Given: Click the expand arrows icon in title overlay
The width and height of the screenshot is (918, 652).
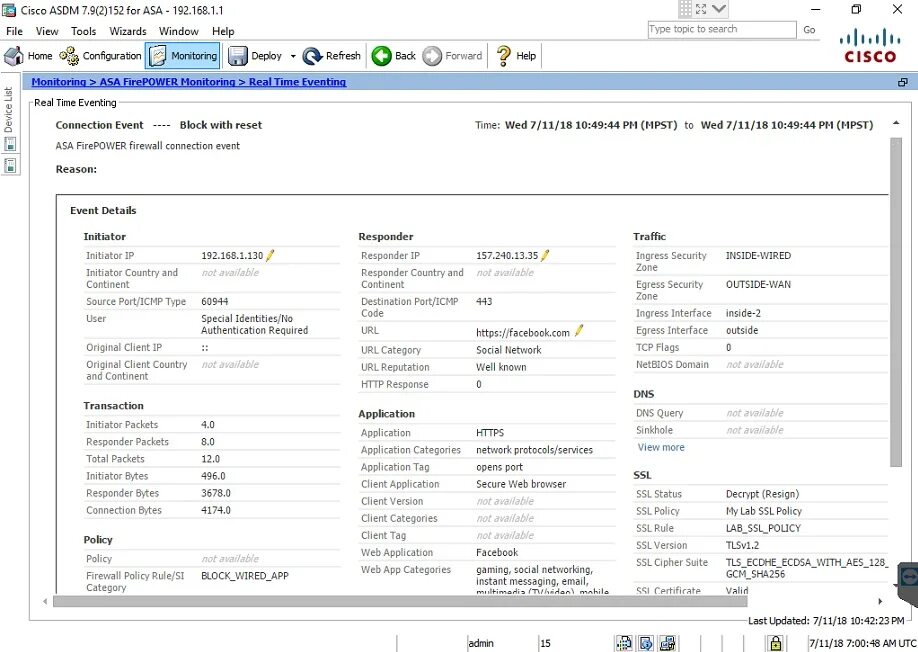Looking at the screenshot, I should (x=701, y=9).
